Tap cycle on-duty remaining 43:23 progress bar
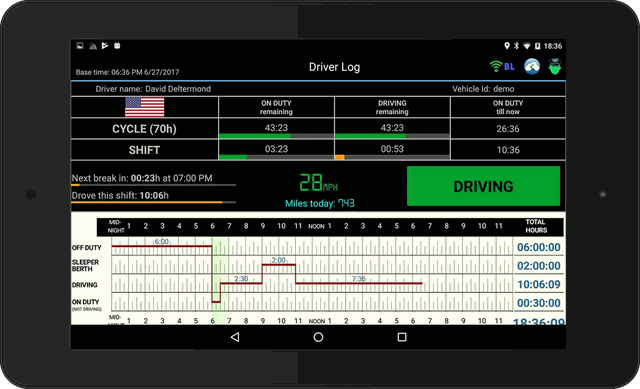 click(x=276, y=136)
